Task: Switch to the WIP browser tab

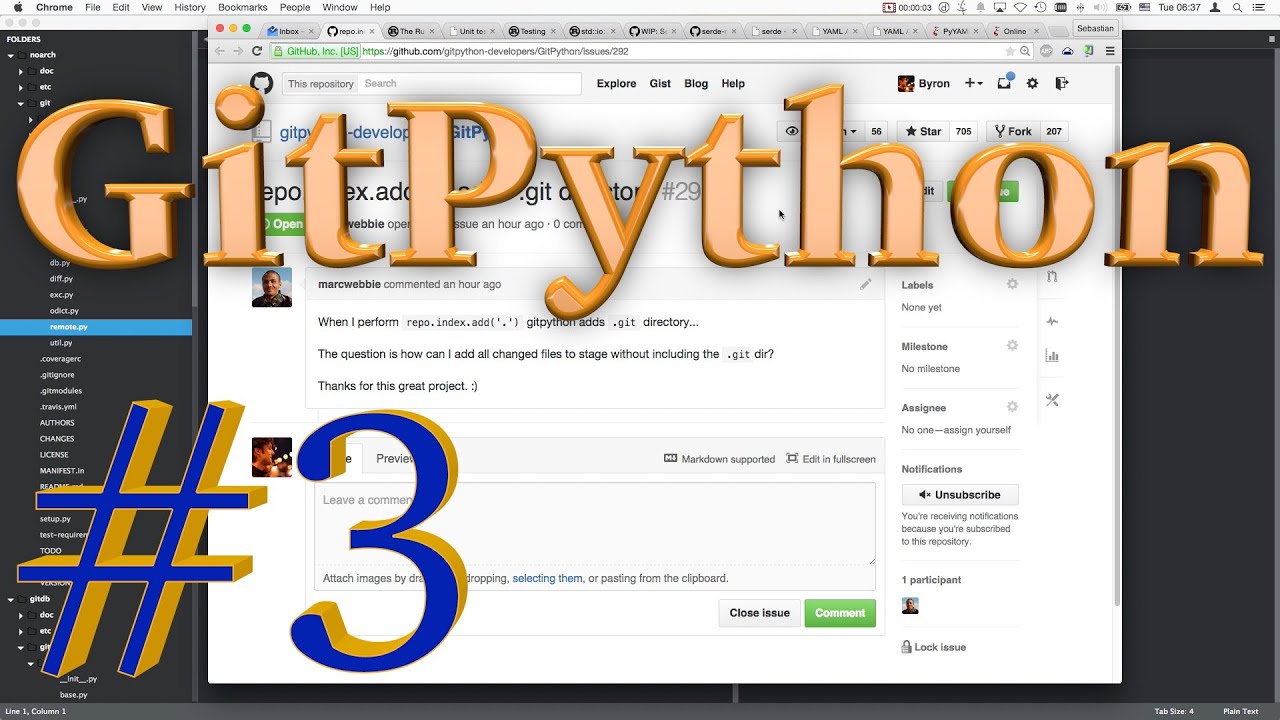Action: [x=652, y=31]
